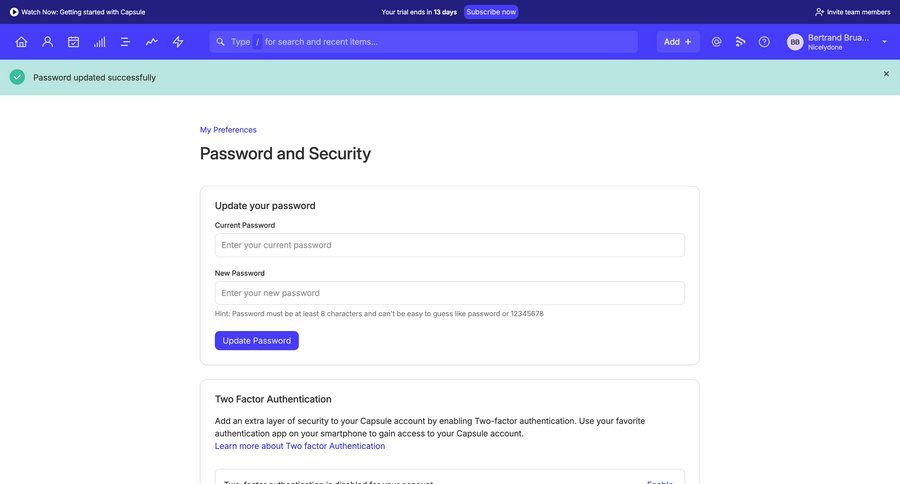Open People & Organizations icon

[x=47, y=42]
